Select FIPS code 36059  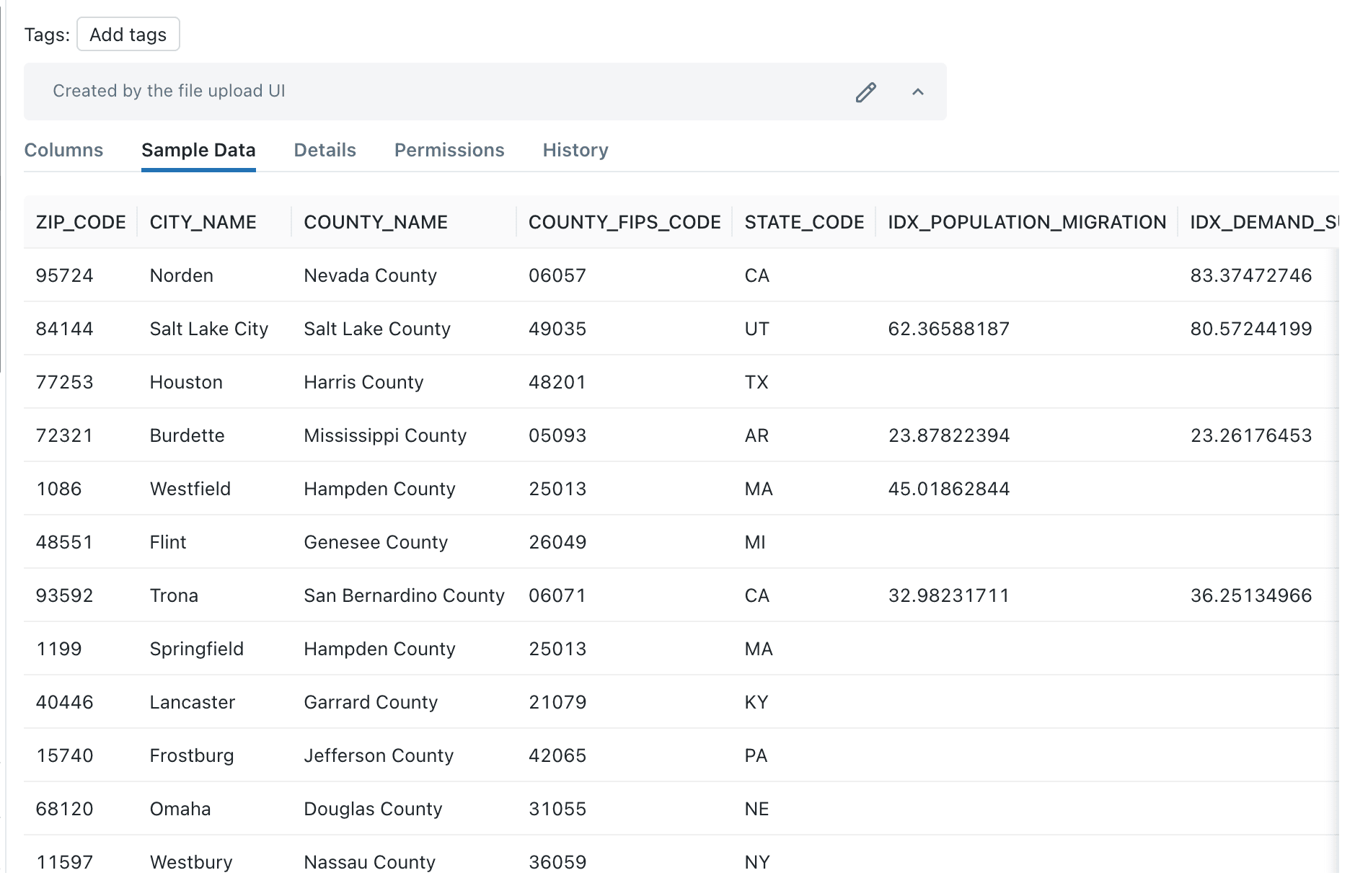coord(557,862)
